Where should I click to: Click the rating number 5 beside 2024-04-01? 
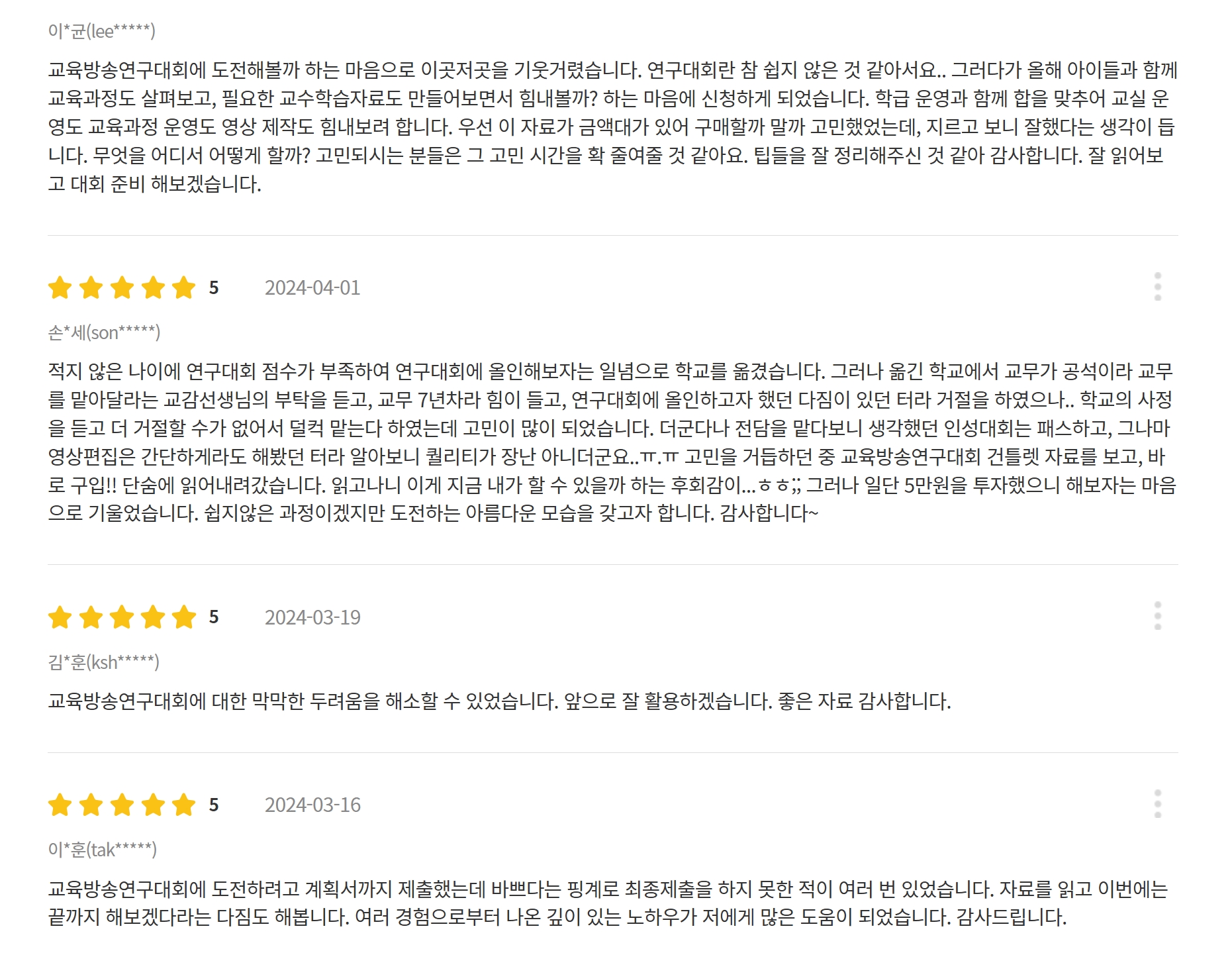pos(214,288)
